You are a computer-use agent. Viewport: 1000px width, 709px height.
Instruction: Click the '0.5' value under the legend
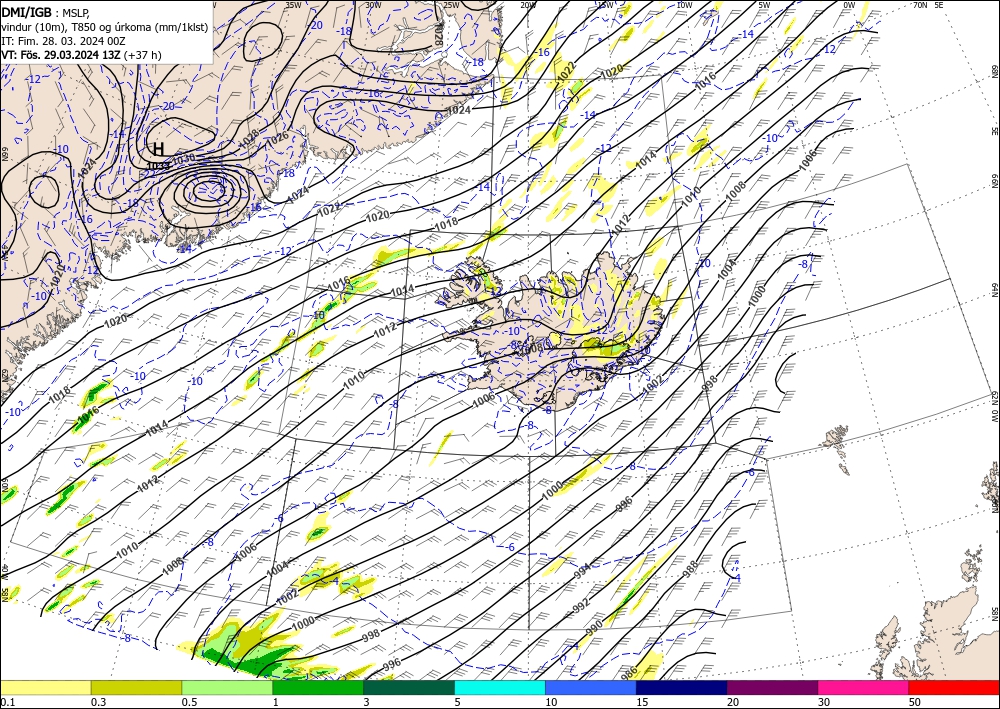coord(189,702)
